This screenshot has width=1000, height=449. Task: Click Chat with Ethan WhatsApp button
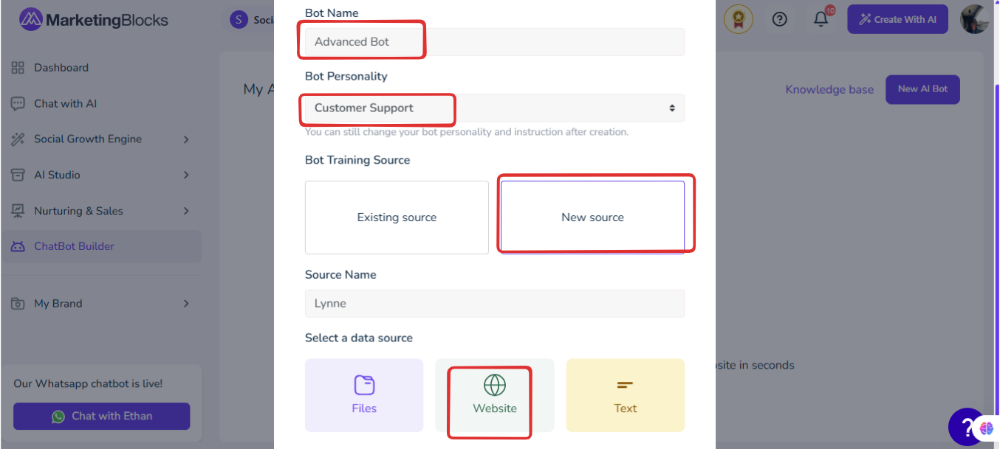101,416
